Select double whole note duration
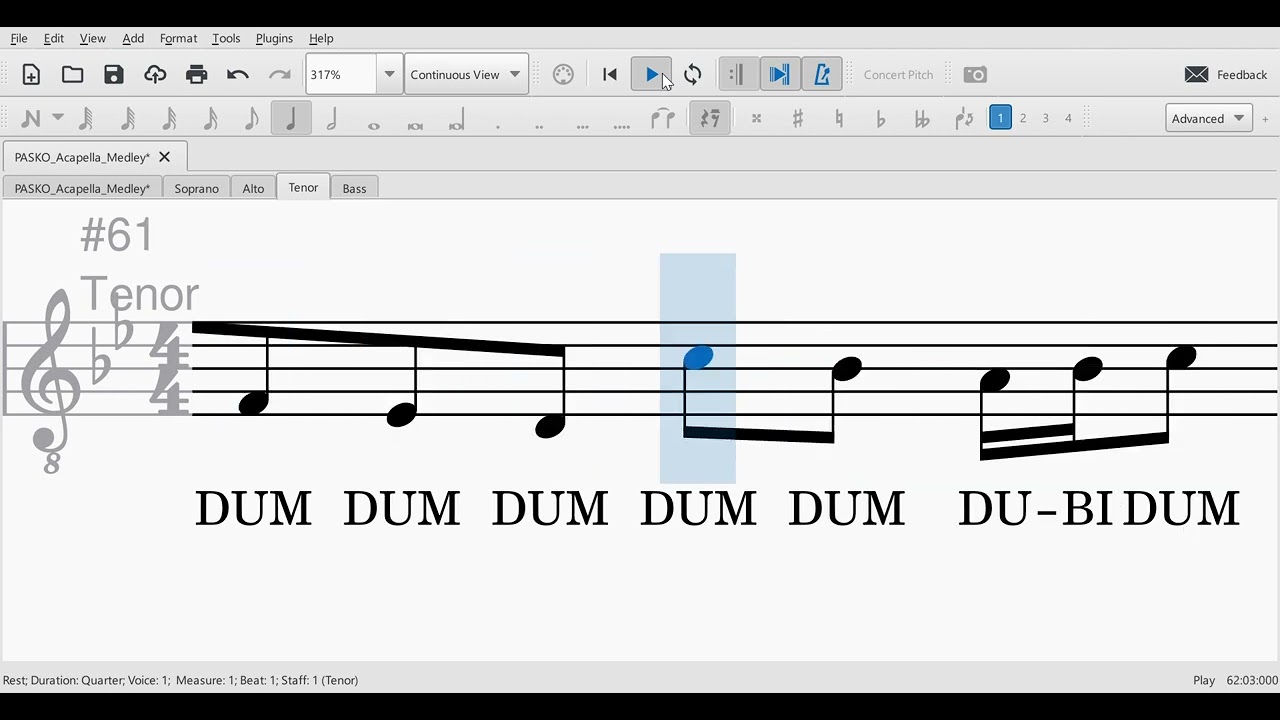Viewport: 1280px width, 720px height. pos(415,125)
